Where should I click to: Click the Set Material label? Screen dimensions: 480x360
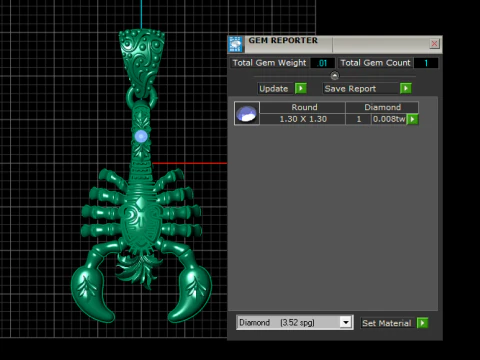point(387,323)
